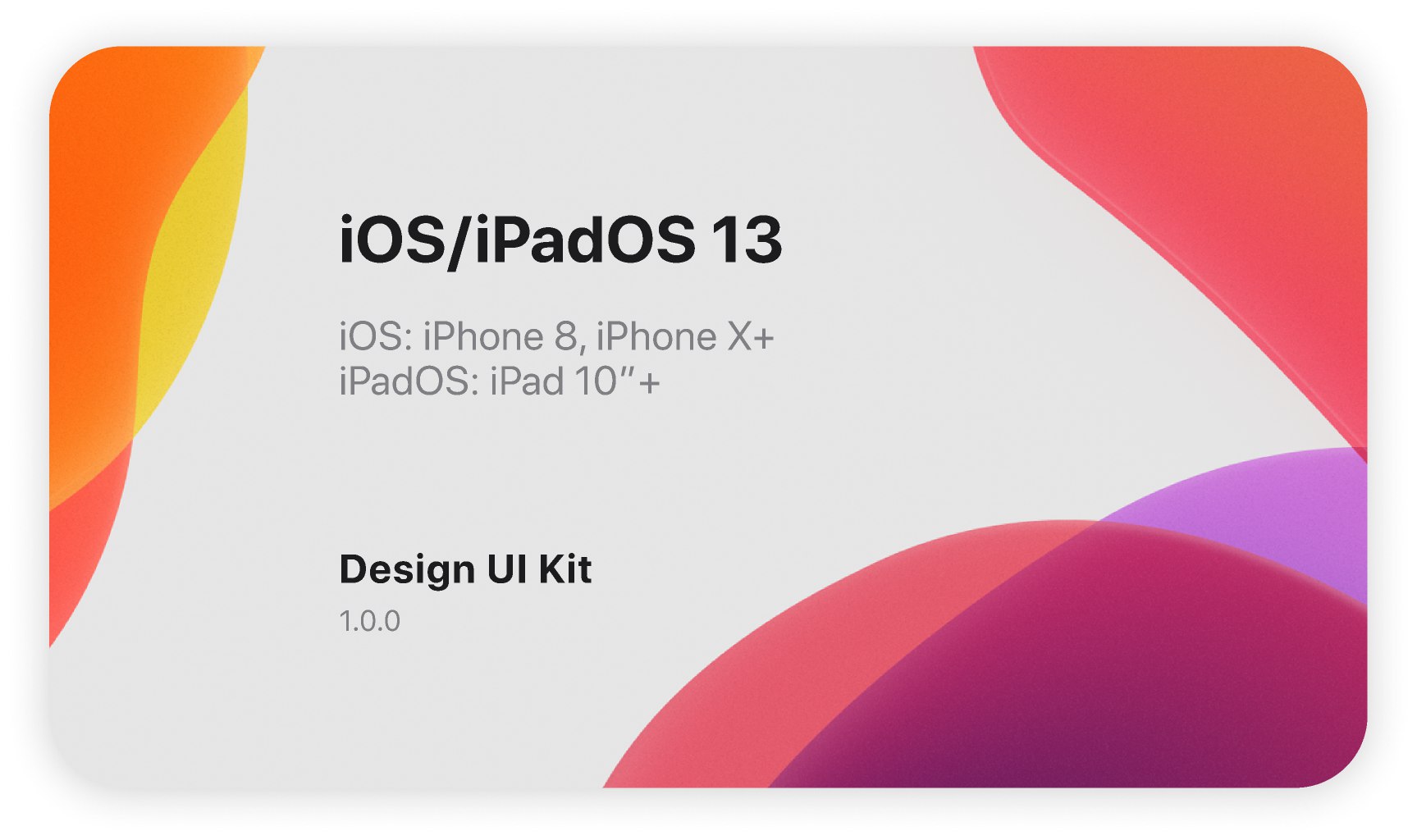Select the version number 1.0.0

coord(370,622)
